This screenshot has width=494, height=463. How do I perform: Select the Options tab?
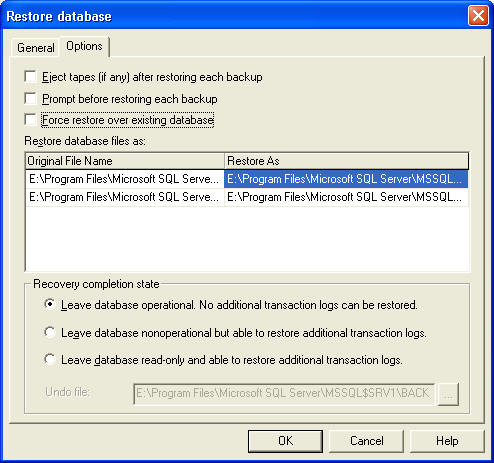pos(84,46)
